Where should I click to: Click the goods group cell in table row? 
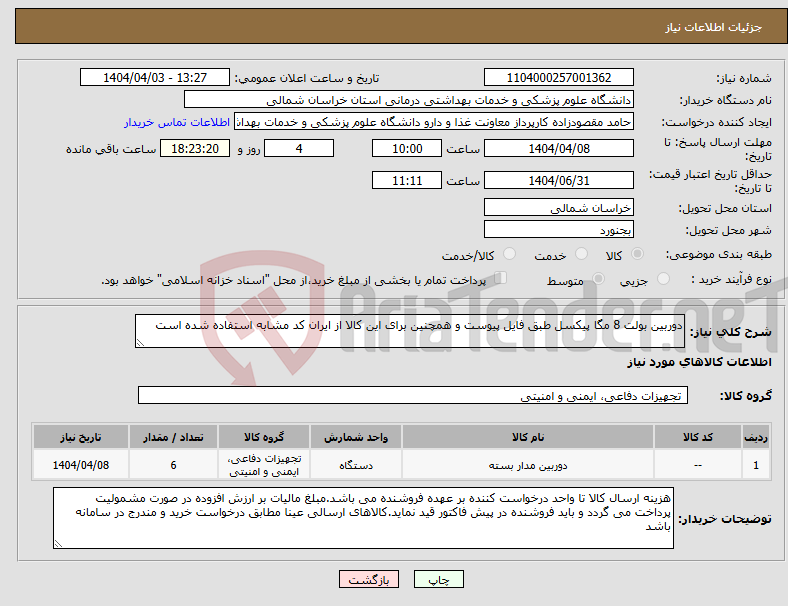point(264,465)
